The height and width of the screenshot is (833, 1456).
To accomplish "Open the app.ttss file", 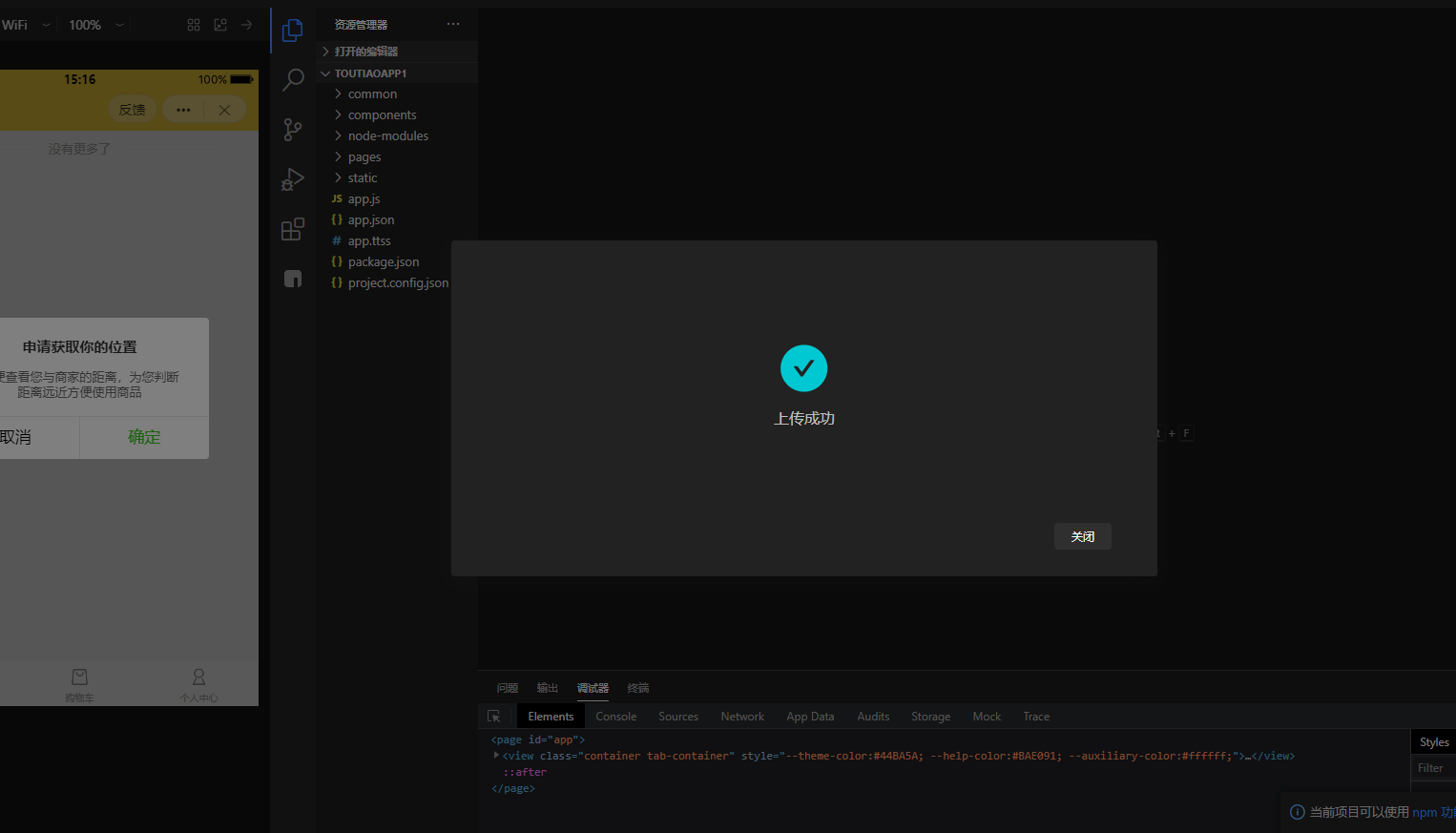I will click(x=397, y=240).
